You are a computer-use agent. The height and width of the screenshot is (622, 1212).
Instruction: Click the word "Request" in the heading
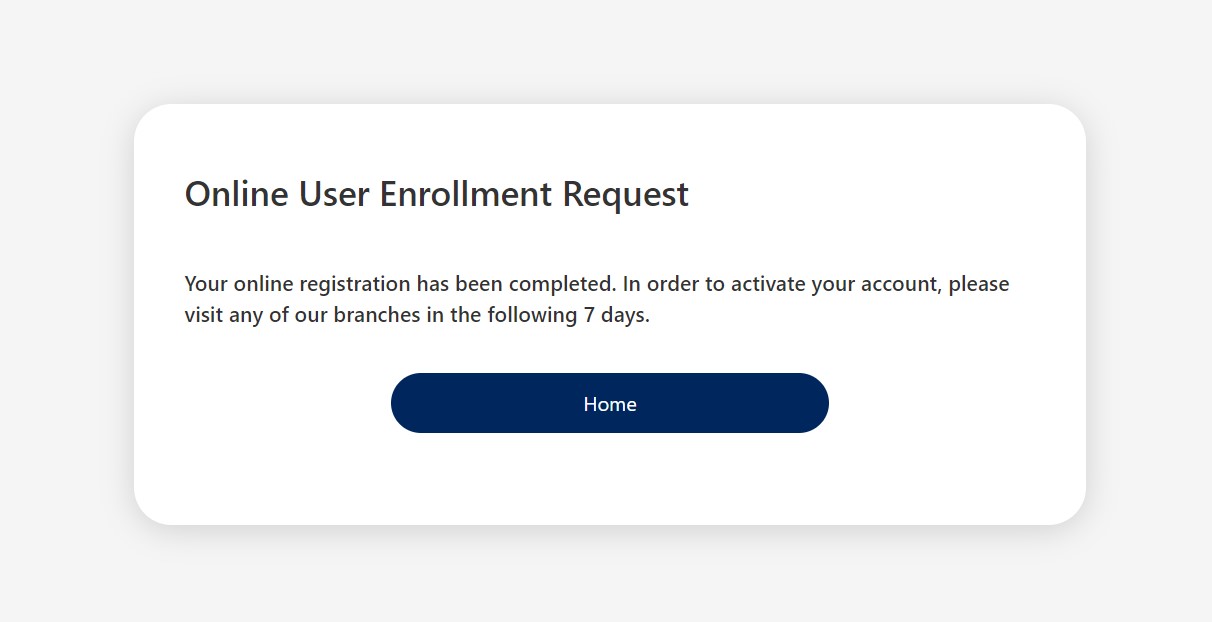click(626, 194)
